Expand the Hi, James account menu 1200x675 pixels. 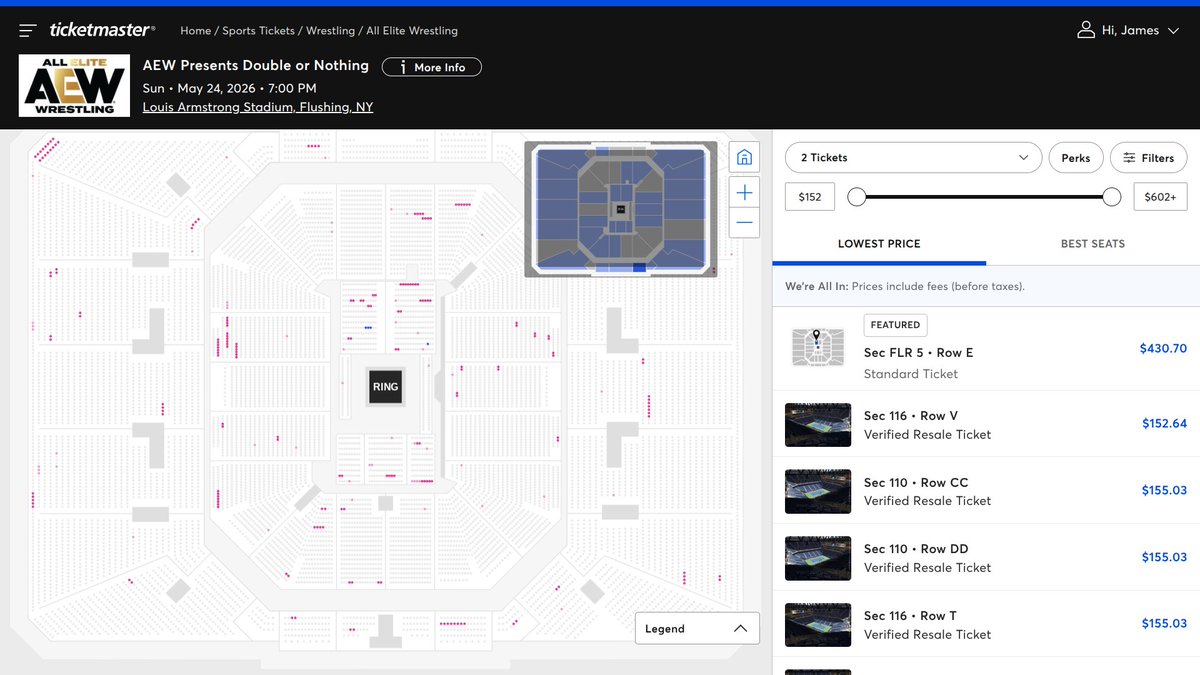(x=1128, y=31)
